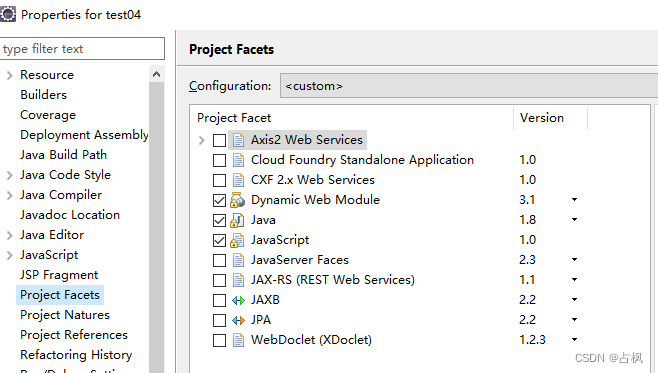Open the Configuration <custom> combo box
658x373 pixels.
coord(469,86)
